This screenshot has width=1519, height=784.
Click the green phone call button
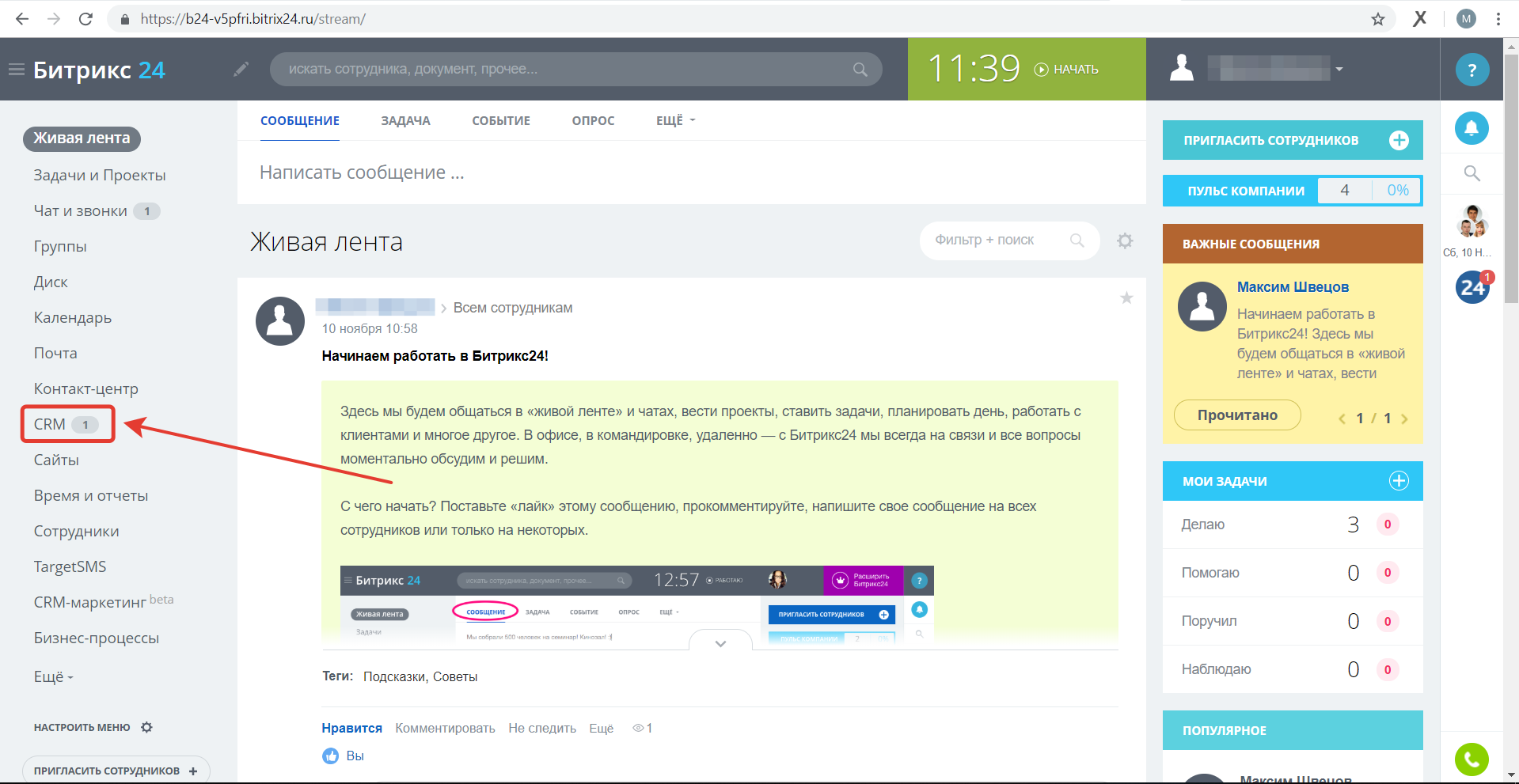[x=1472, y=760]
